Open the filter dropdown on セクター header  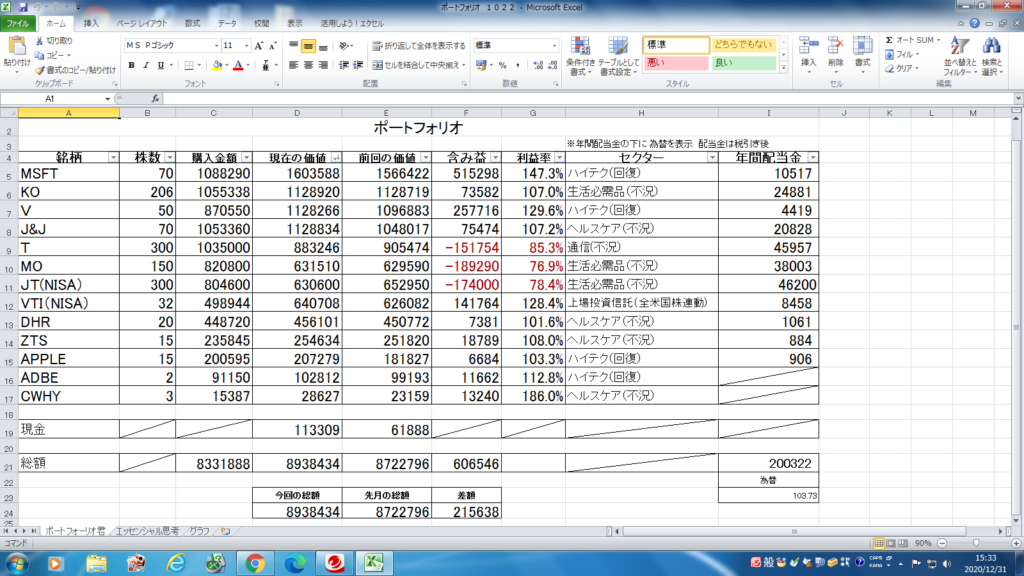712,158
